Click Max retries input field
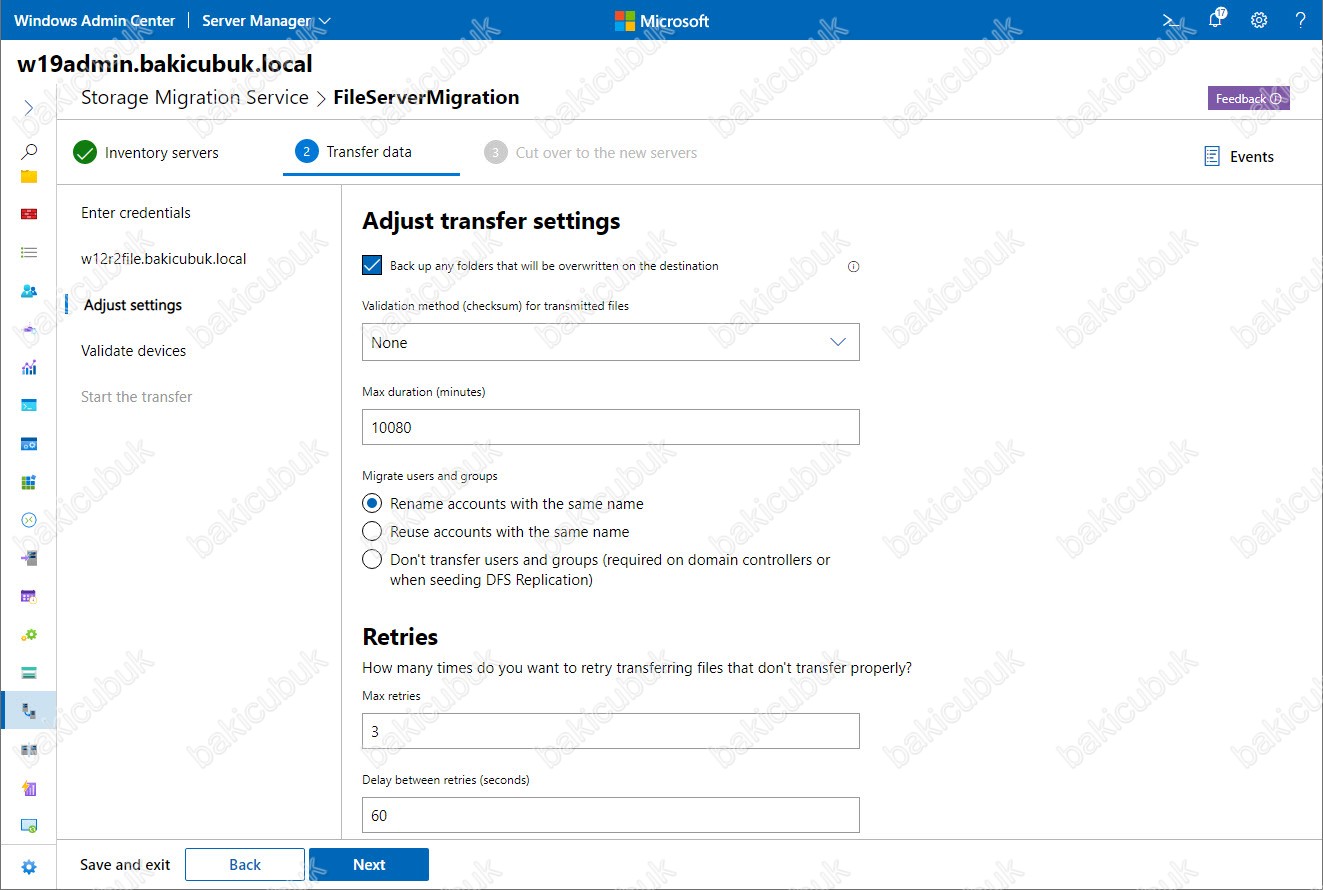The height and width of the screenshot is (890, 1323). pyautogui.click(x=610, y=731)
